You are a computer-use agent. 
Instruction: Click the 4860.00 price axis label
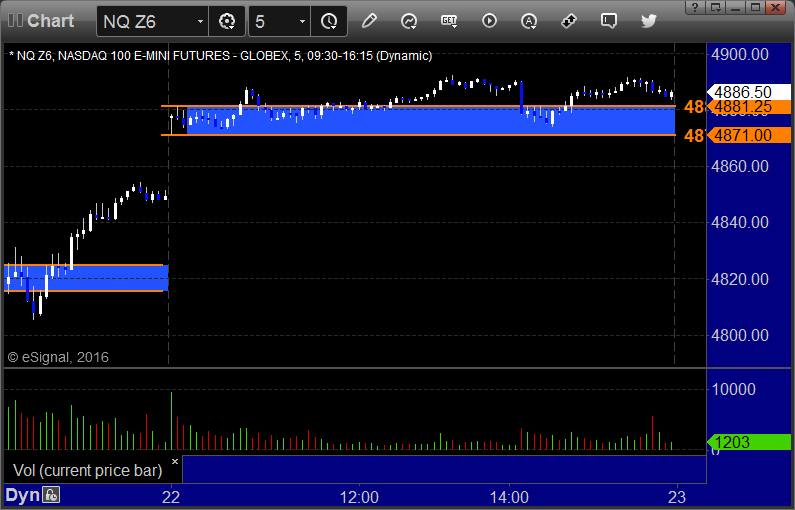740,166
